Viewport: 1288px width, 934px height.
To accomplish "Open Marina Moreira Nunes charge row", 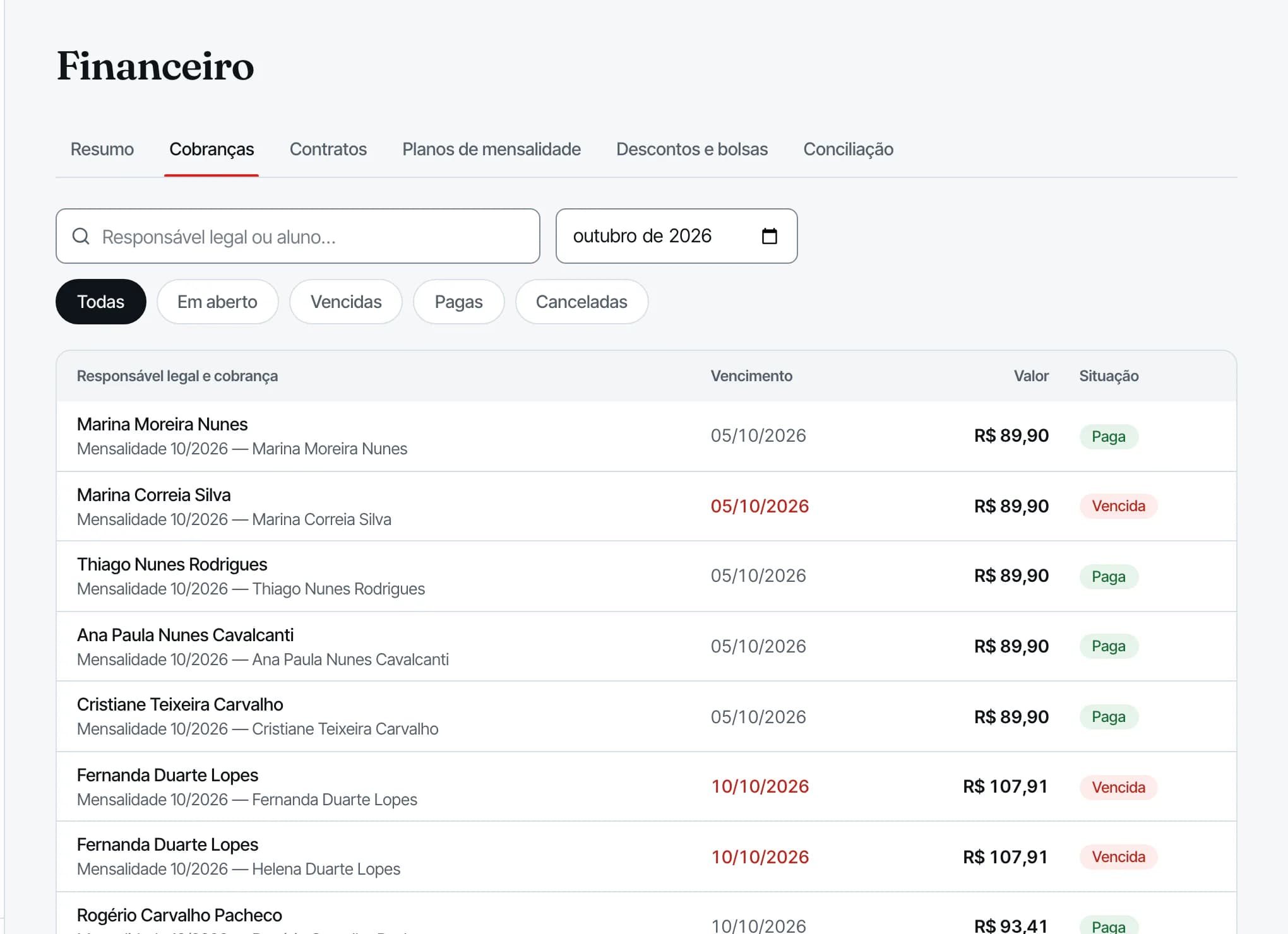I will pos(646,436).
